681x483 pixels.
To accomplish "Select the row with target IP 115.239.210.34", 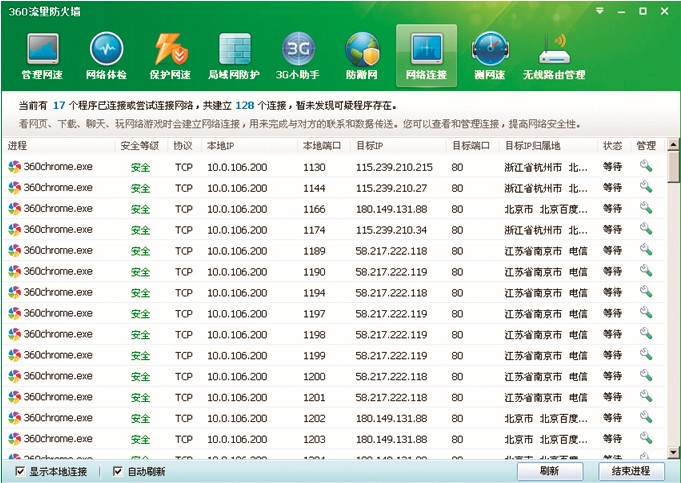I will 334,229.
